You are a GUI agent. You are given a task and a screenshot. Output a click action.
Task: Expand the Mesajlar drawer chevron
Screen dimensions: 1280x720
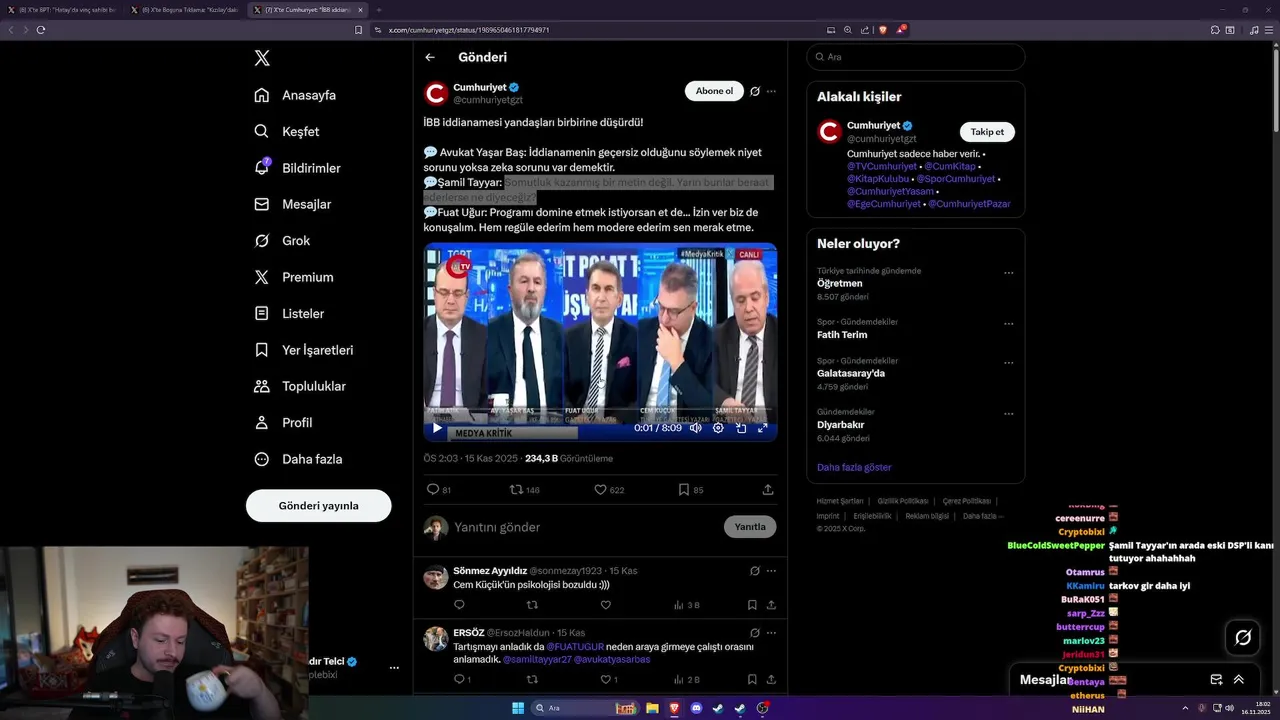pos(1239,679)
